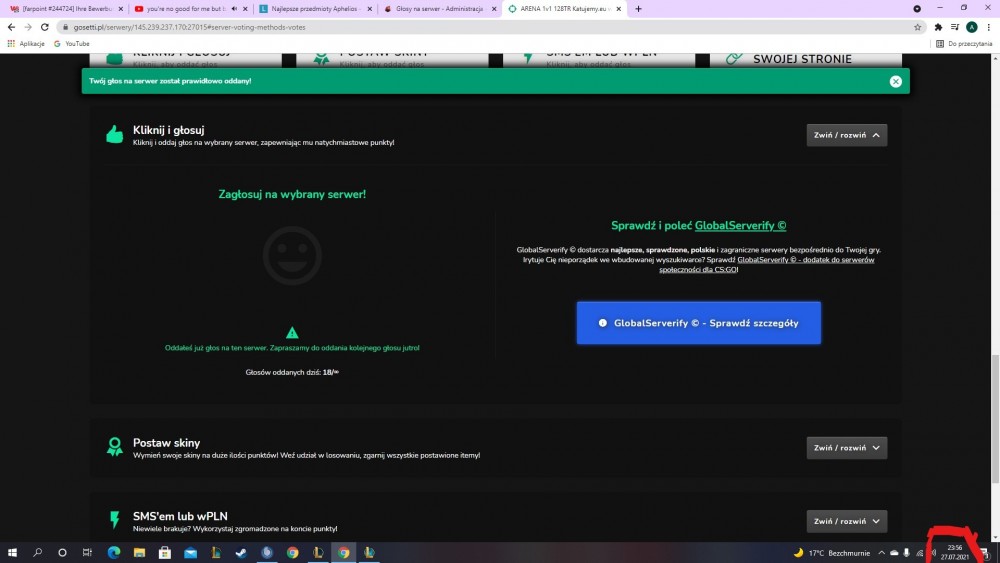Go back to the previous page
Screen dimensions: 1000x563
[11, 27]
